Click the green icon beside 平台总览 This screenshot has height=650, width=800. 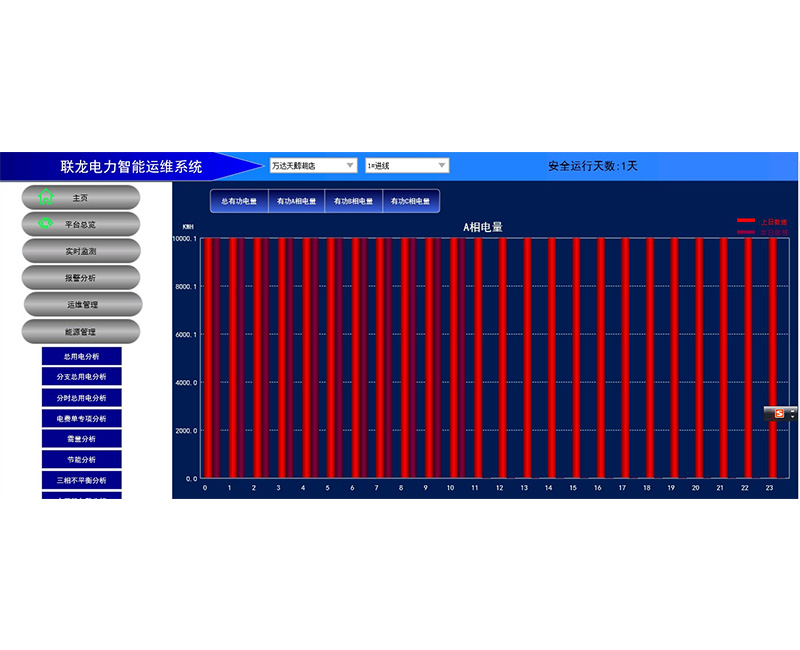click(x=45, y=224)
